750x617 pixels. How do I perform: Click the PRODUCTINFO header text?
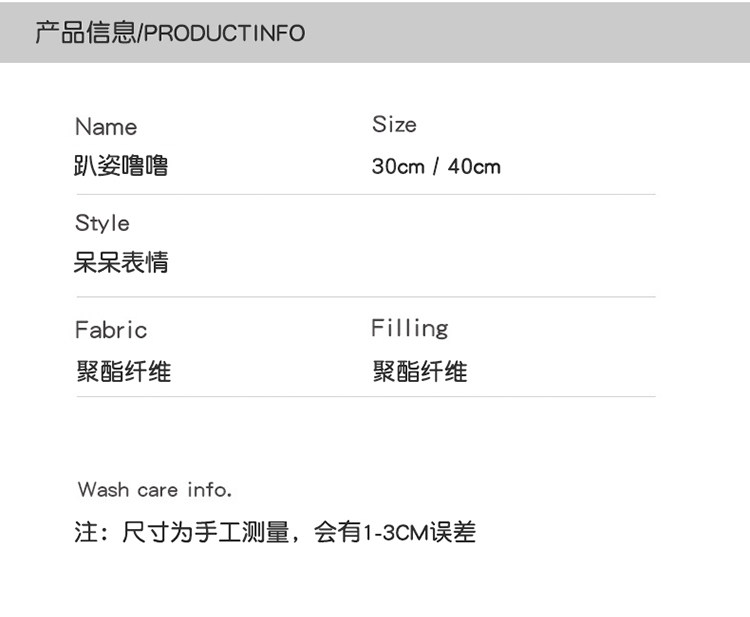click(225, 33)
